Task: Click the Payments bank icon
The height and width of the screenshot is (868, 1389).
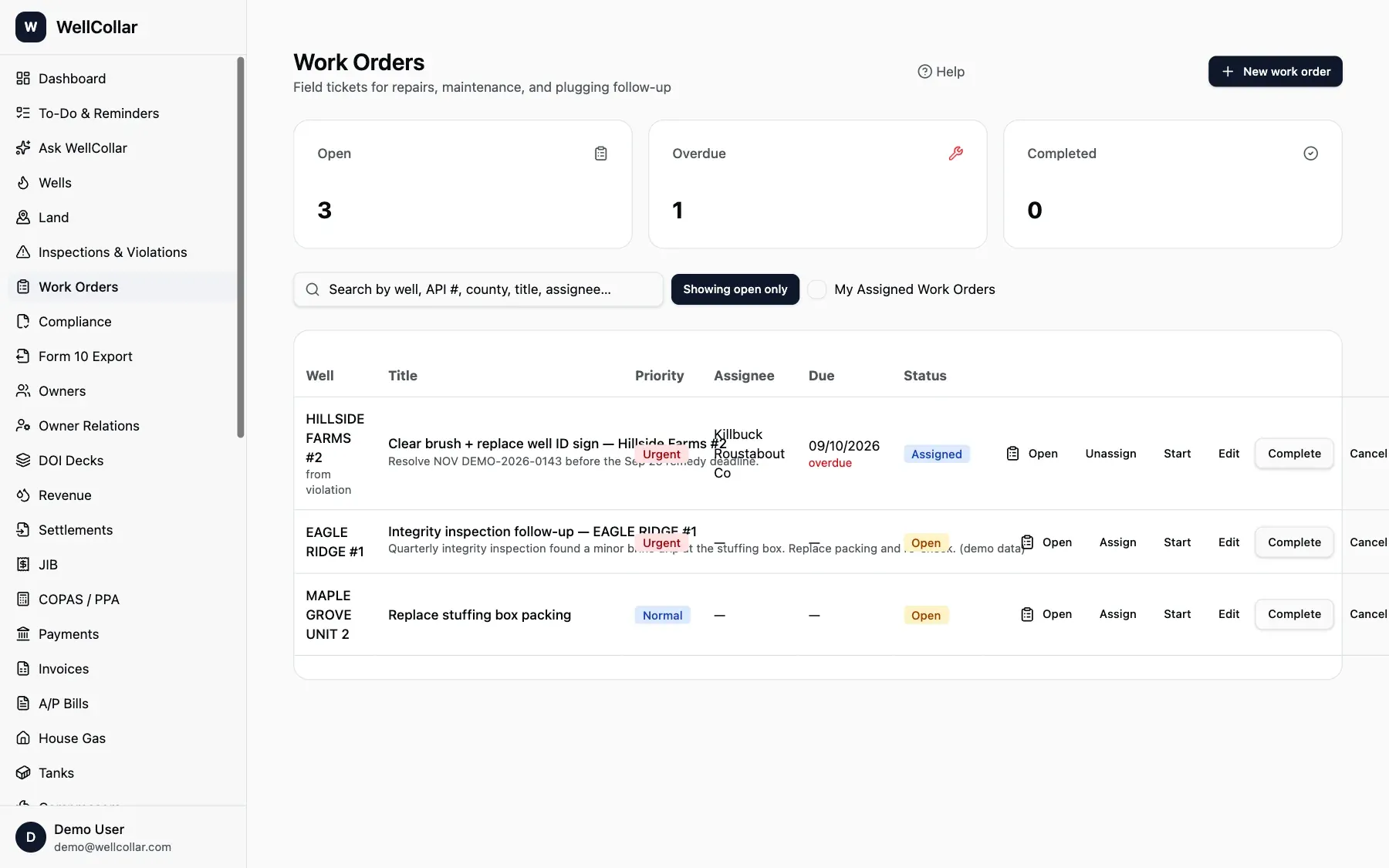Action: [x=23, y=633]
